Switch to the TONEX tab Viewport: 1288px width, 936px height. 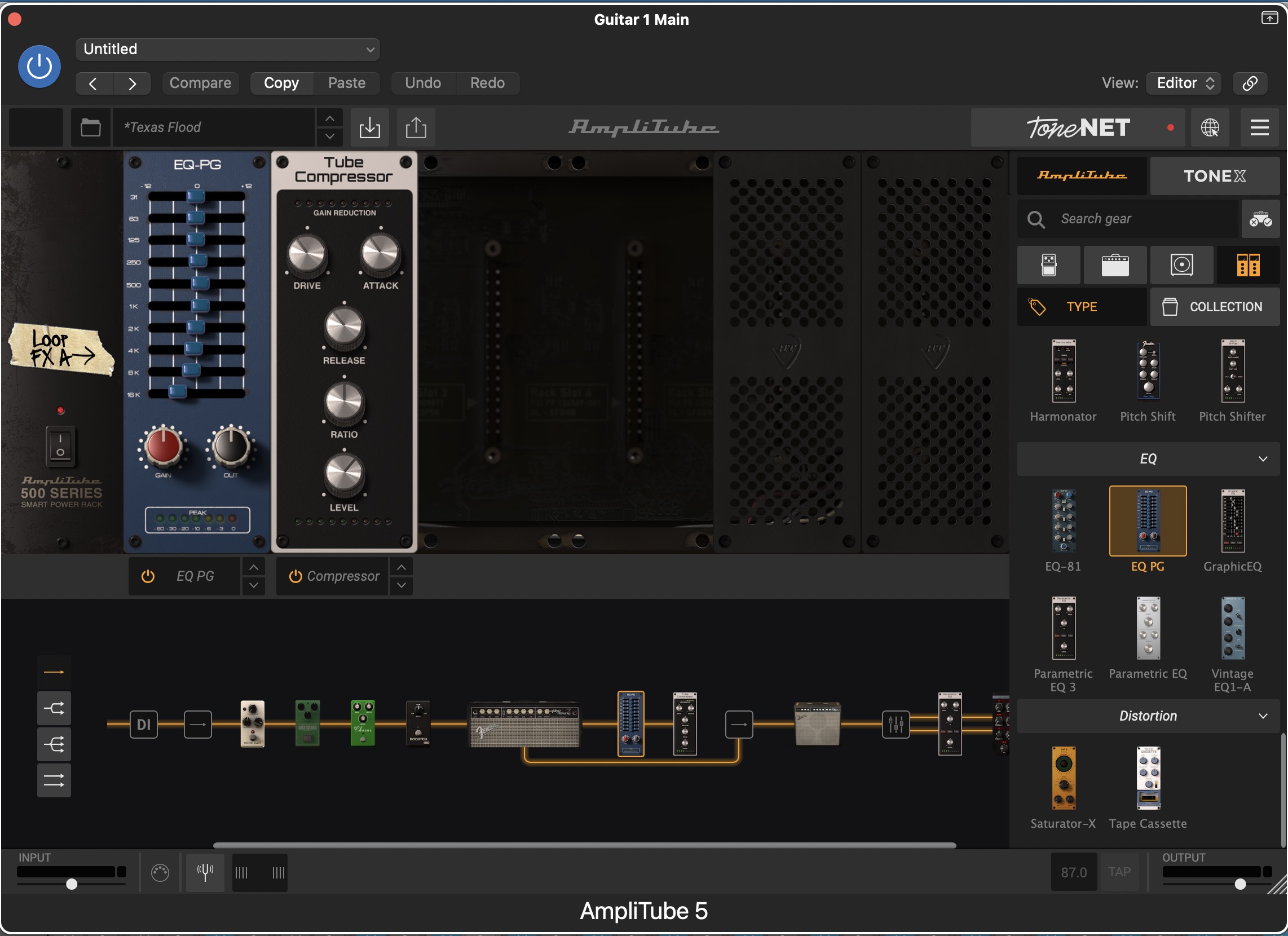[x=1215, y=175]
